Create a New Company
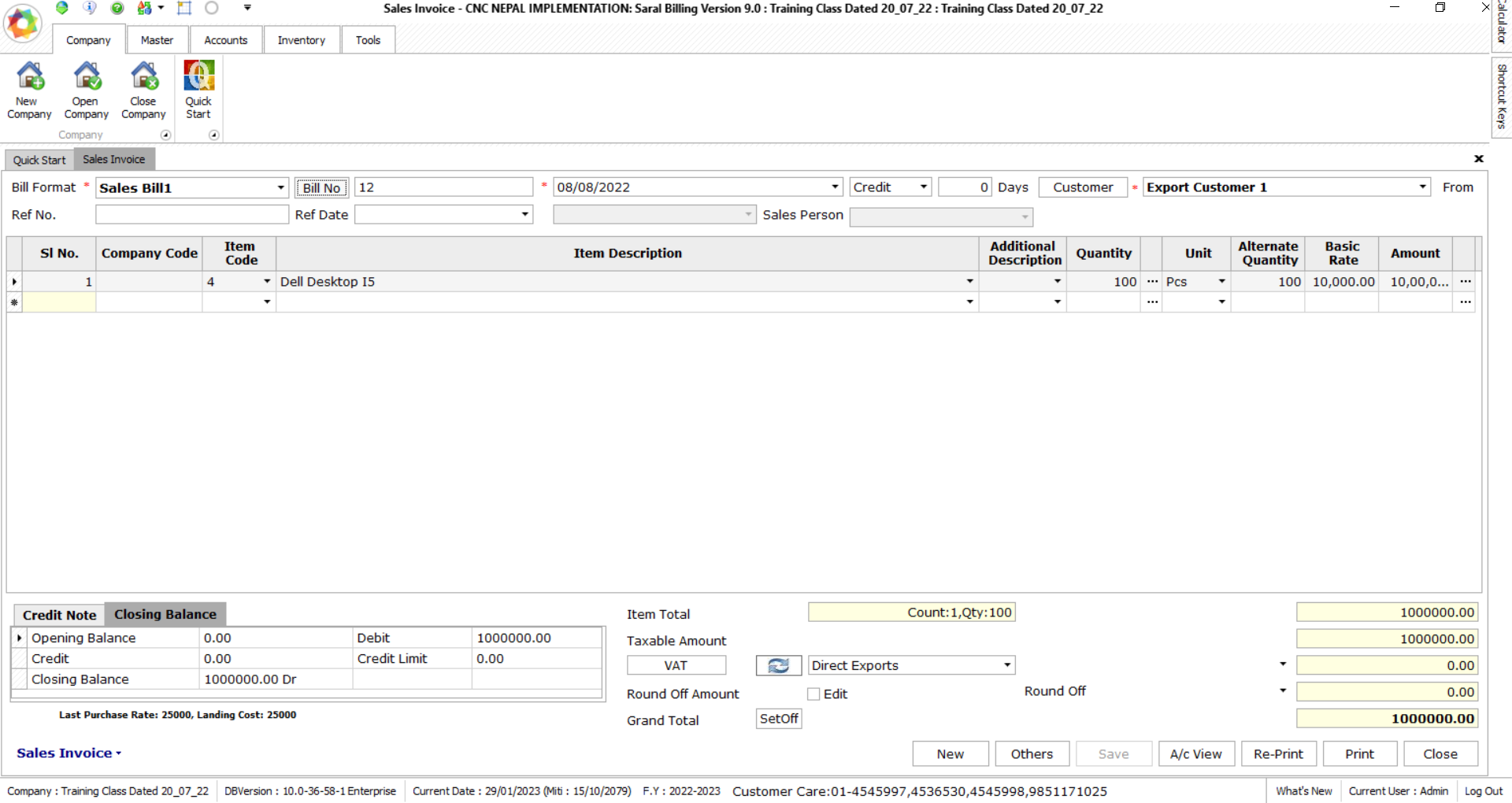1512x803 pixels. (x=28, y=88)
